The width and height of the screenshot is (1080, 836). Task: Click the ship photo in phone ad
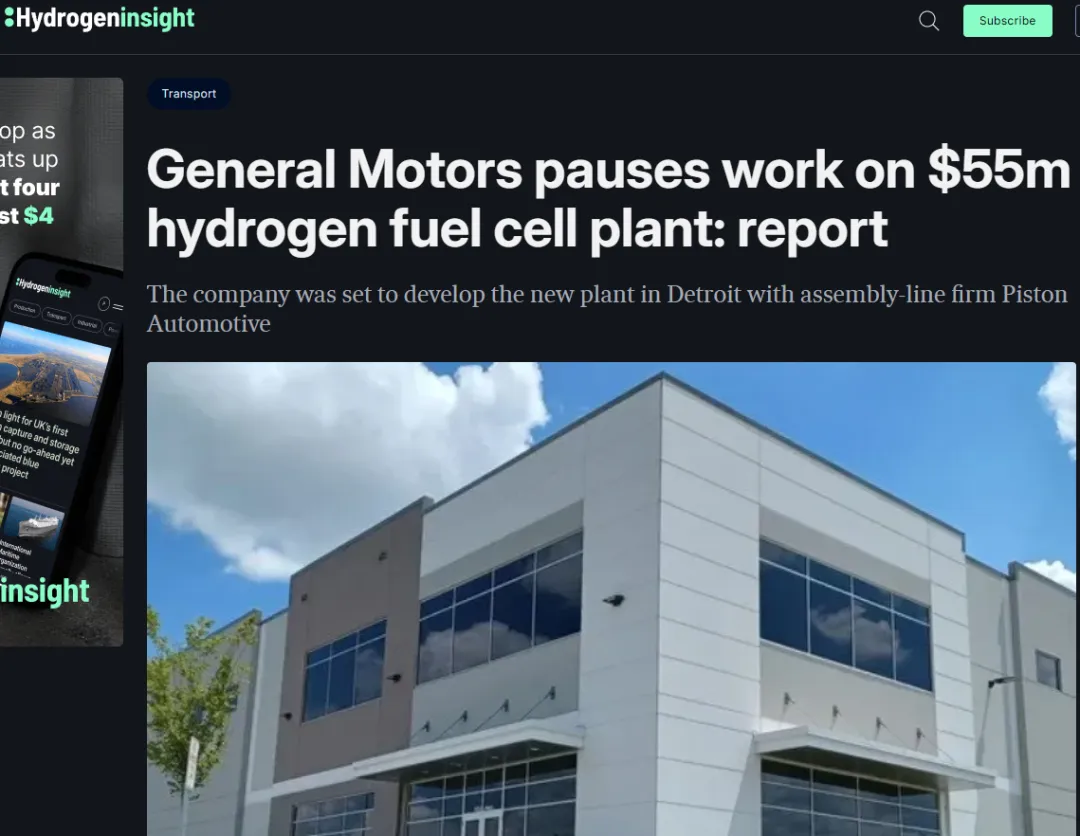click(x=35, y=521)
